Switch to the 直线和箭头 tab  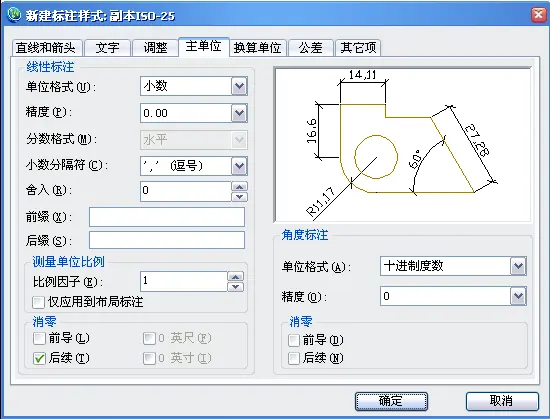click(46, 48)
